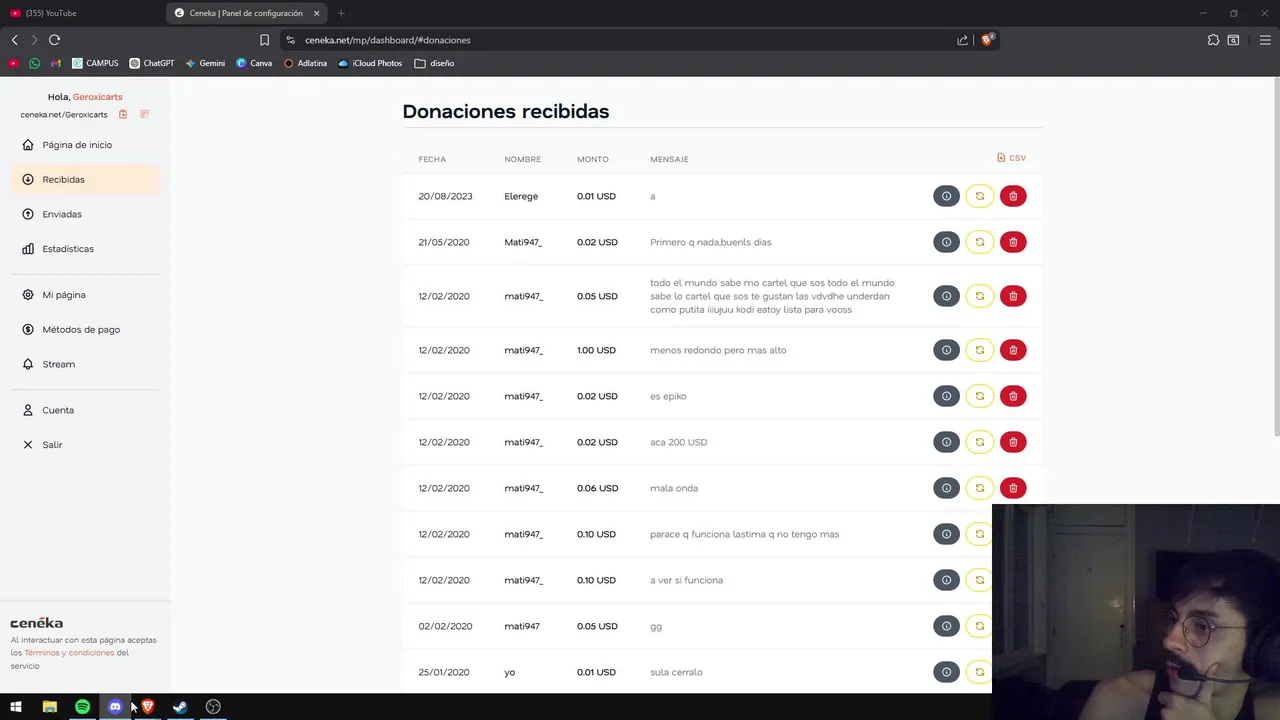
Task: Open the Enviadas section
Action: tap(85, 214)
